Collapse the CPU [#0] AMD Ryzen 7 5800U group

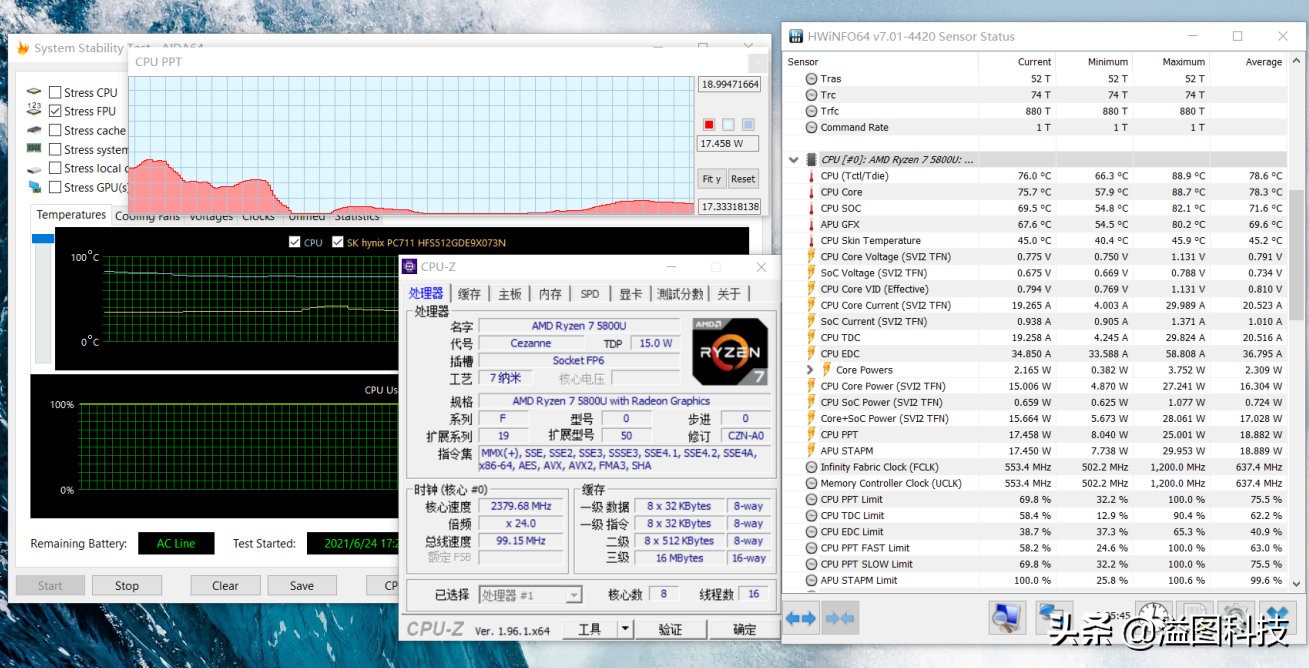(794, 159)
